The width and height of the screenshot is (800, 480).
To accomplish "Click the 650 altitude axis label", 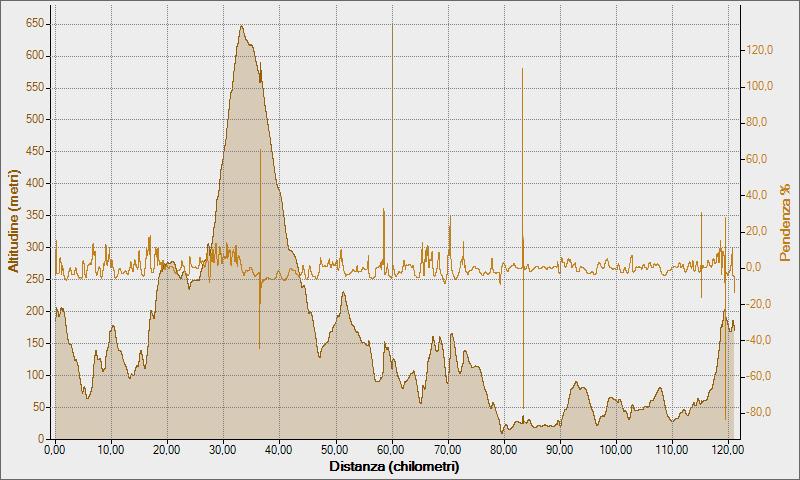I will (x=35, y=24).
